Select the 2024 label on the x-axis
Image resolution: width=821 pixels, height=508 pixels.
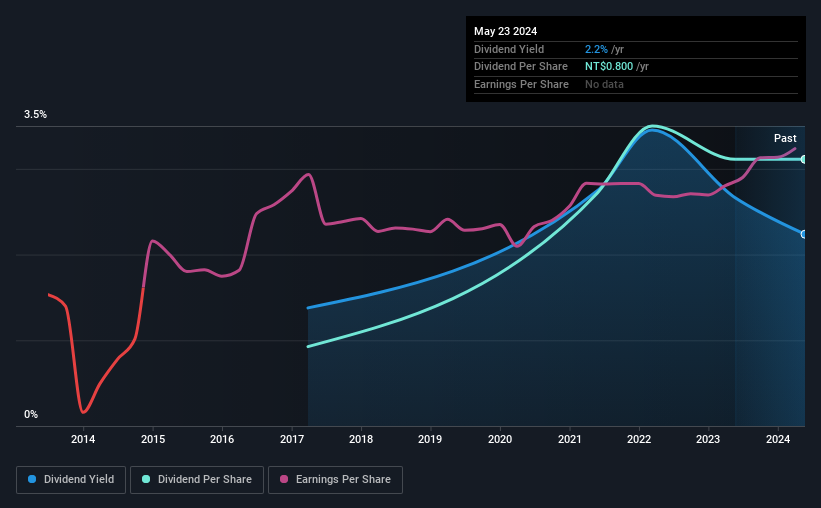point(778,439)
